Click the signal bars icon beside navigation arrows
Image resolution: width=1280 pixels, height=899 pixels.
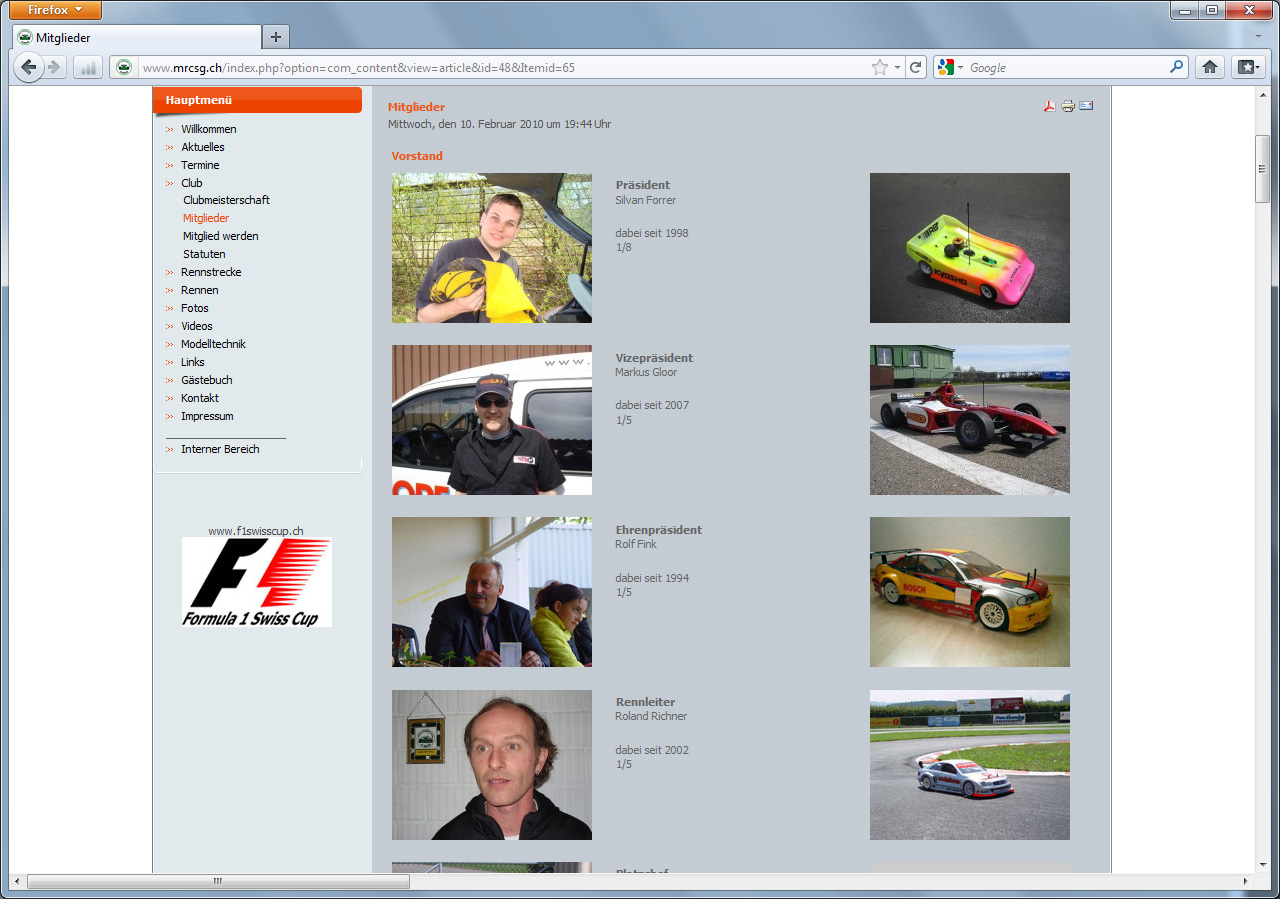[87, 67]
